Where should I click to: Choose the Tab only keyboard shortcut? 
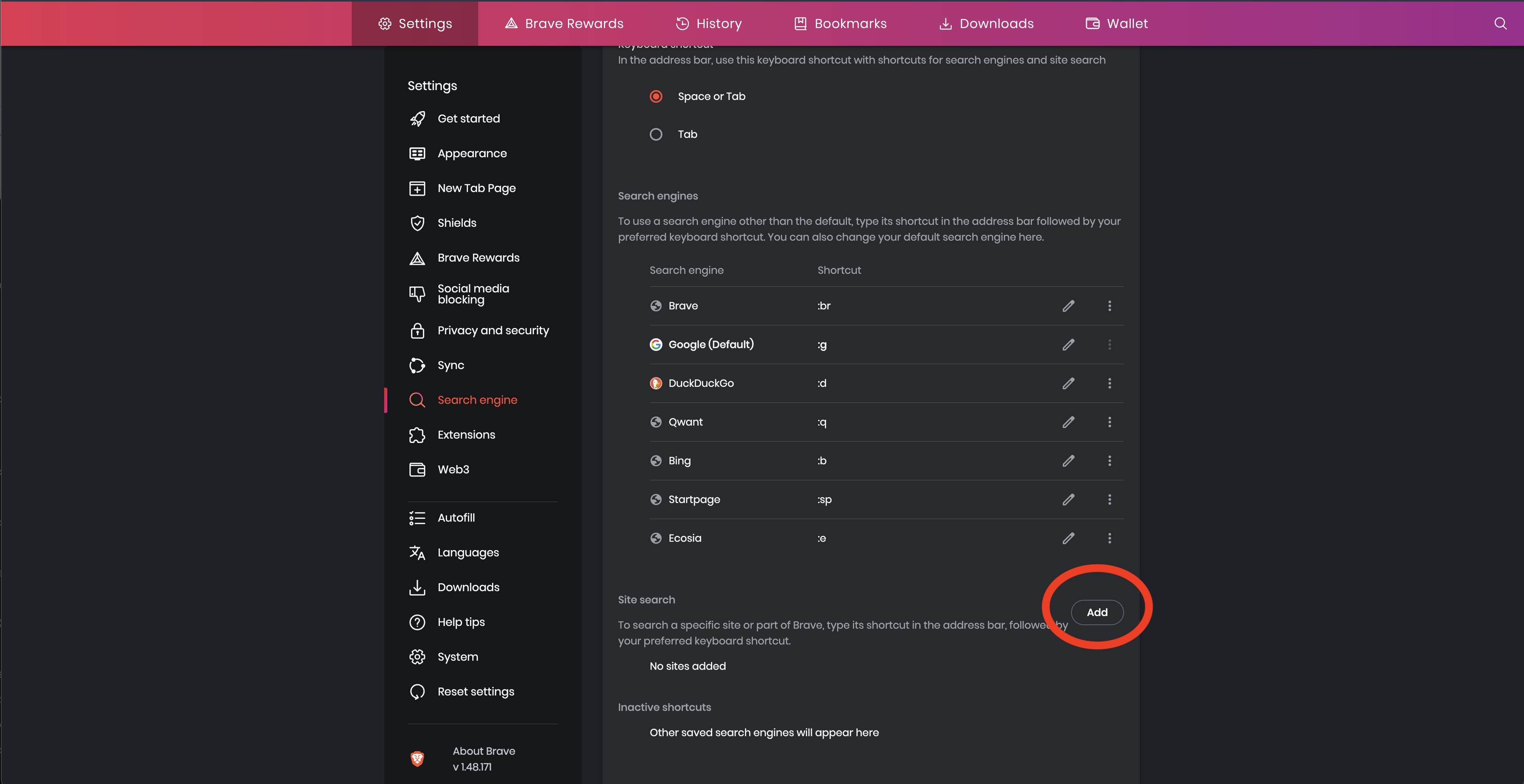[656, 134]
